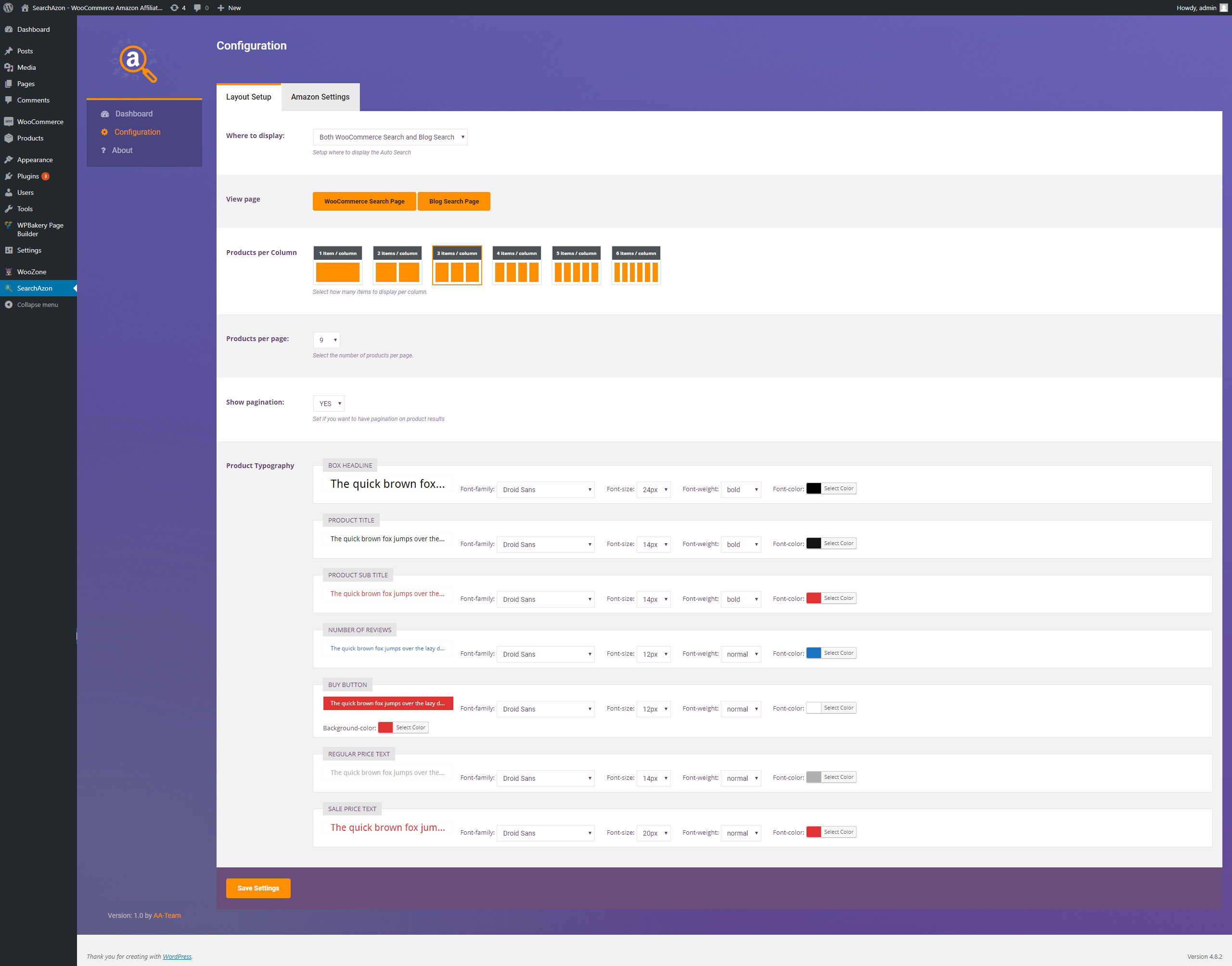
Task: Click the Comments icon in sidebar
Action: (x=9, y=100)
